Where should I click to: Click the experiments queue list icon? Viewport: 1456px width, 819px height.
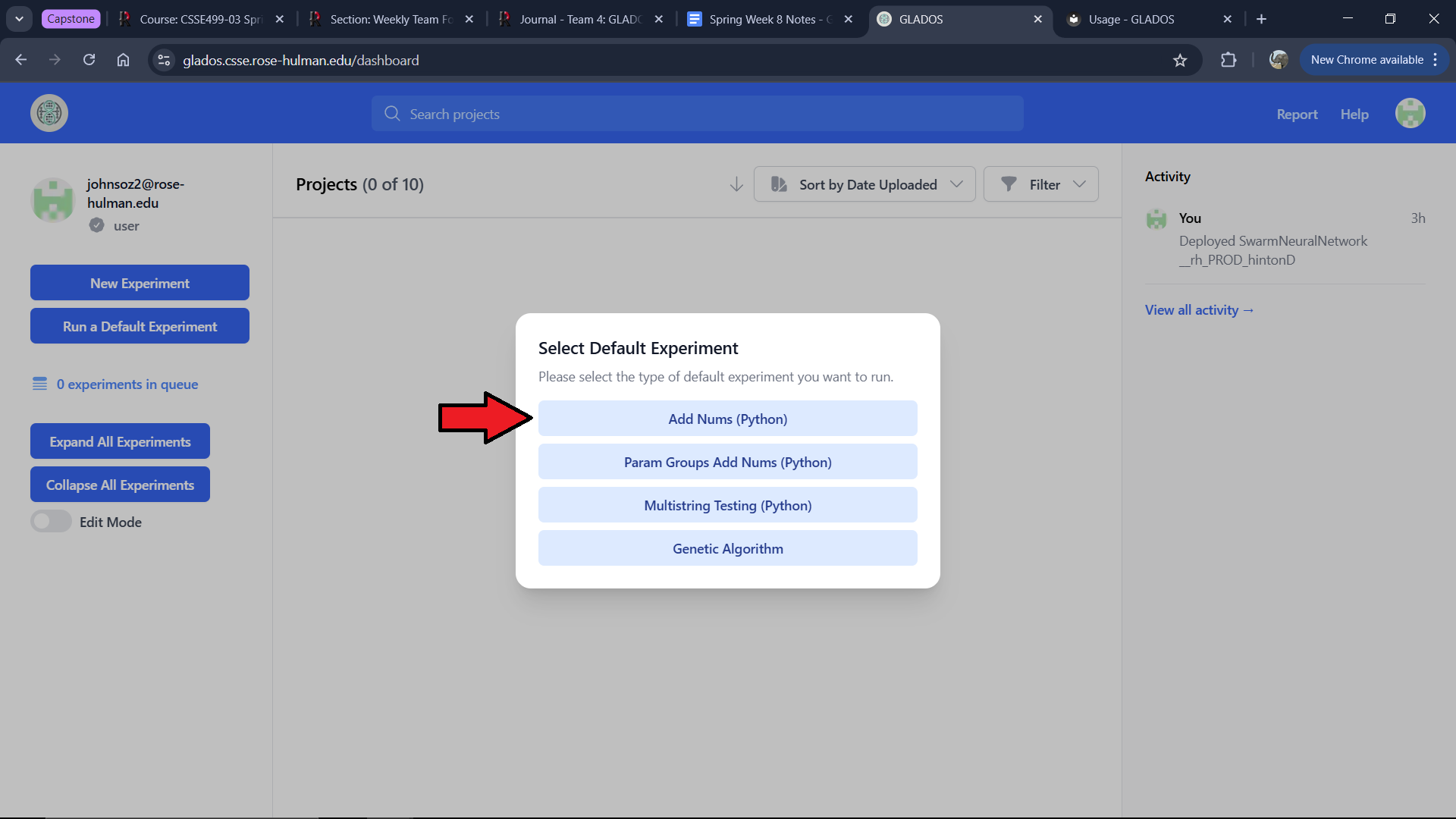coord(39,384)
